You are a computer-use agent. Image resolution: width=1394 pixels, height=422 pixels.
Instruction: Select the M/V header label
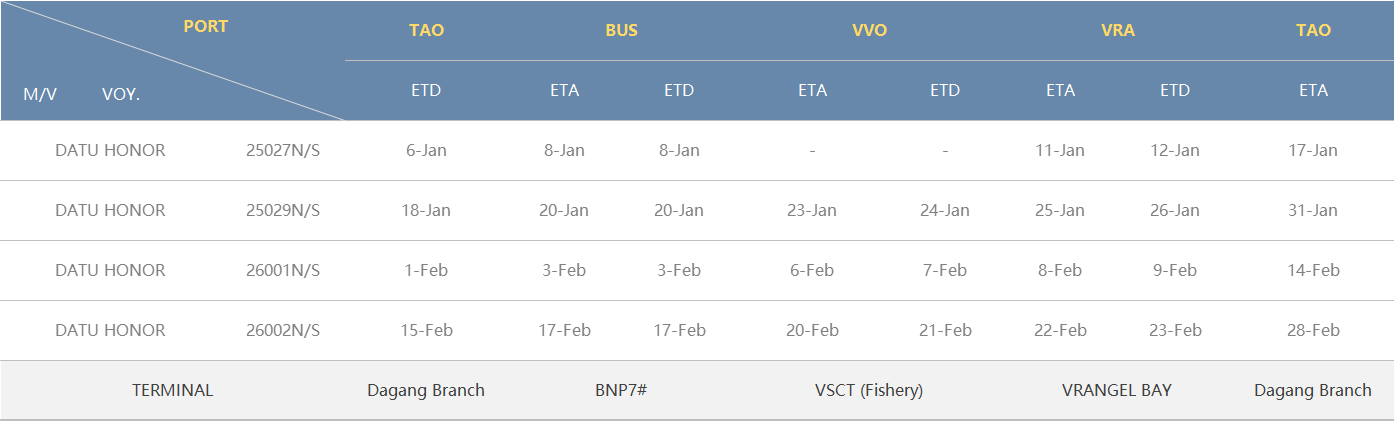(x=40, y=94)
